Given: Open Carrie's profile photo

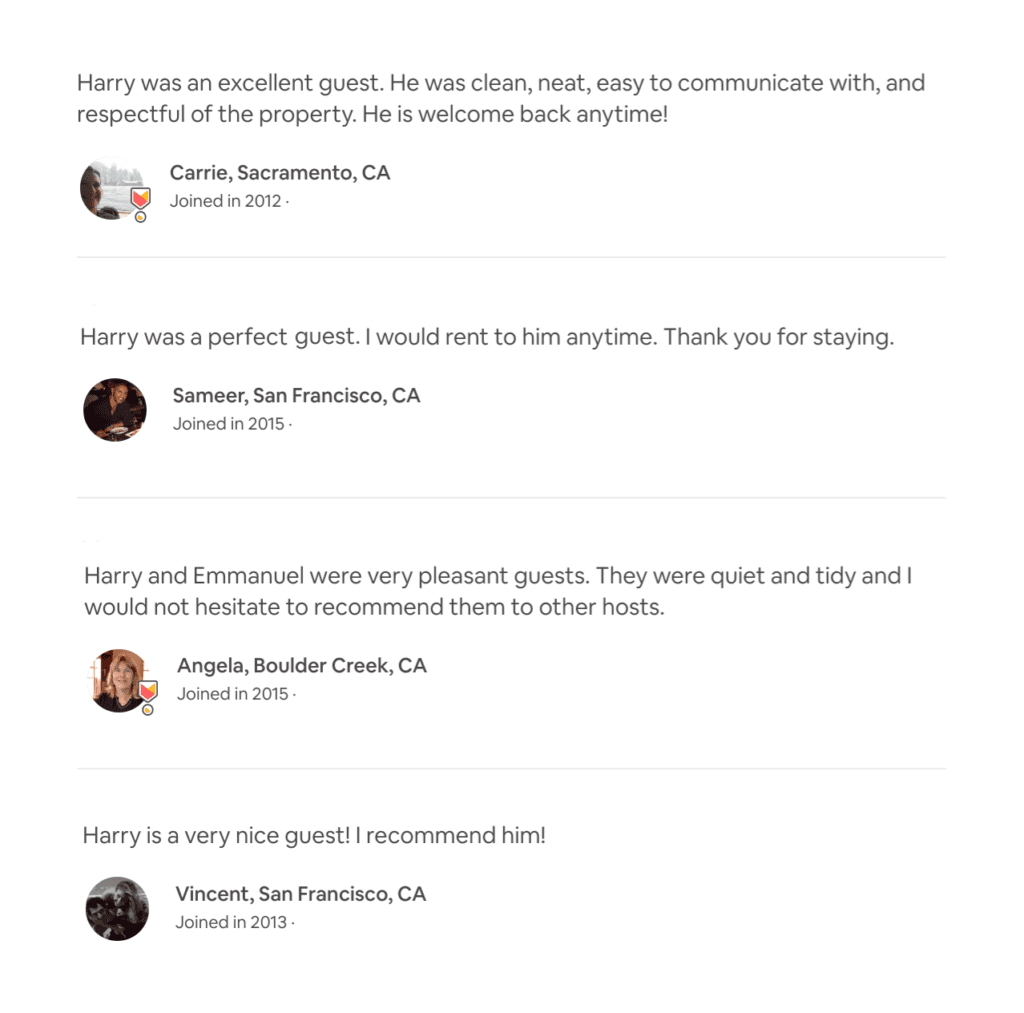Looking at the screenshot, I should coord(112,188).
